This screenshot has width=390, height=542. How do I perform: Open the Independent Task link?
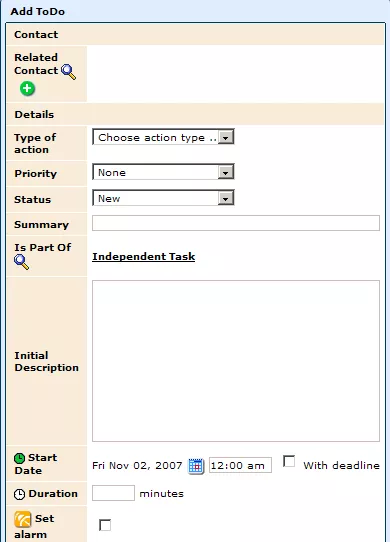click(x=143, y=256)
